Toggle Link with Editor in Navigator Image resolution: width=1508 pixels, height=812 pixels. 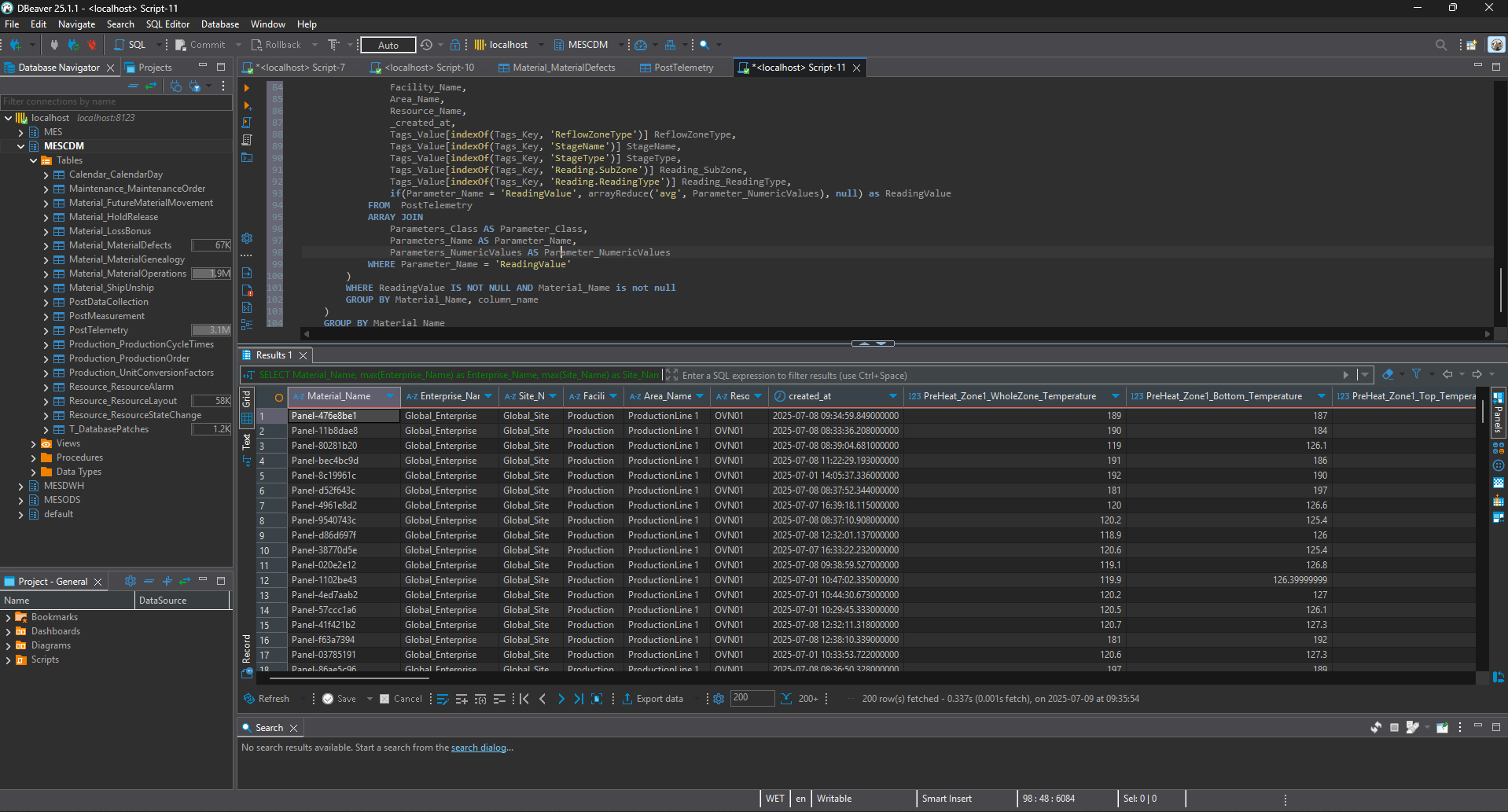pos(151,86)
